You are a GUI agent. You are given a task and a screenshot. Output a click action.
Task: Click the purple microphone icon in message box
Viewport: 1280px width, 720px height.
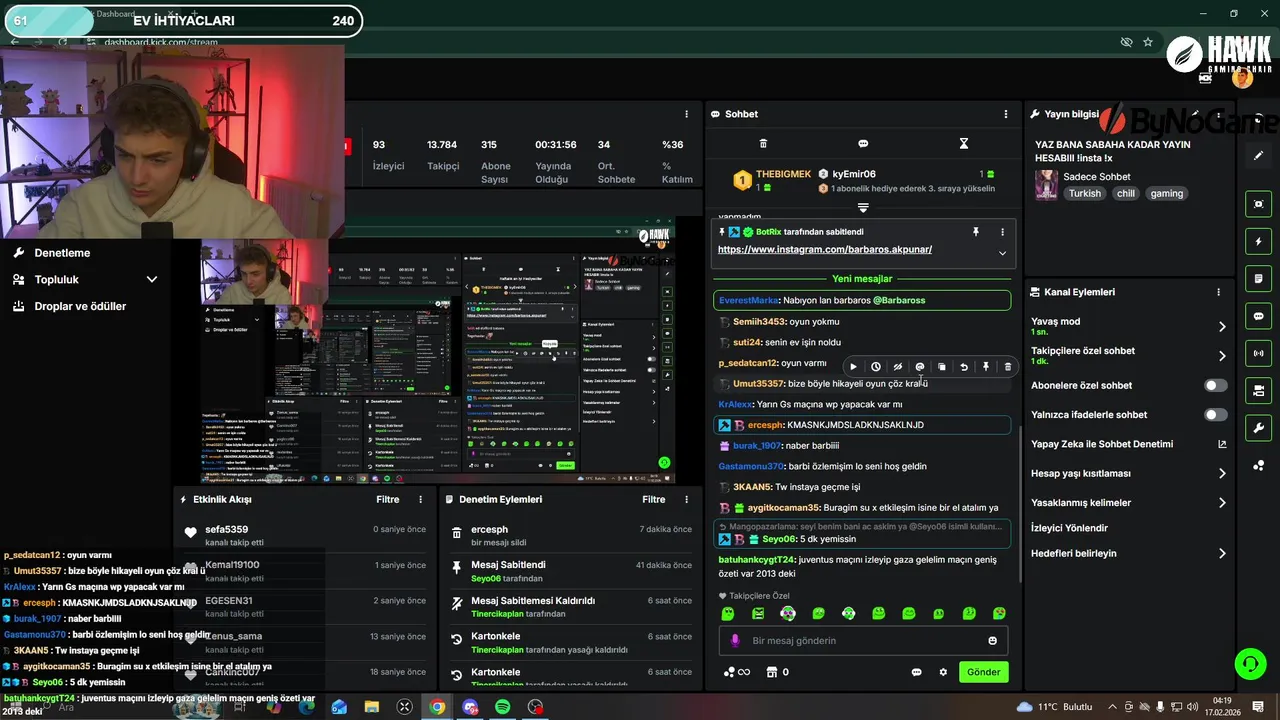click(735, 641)
